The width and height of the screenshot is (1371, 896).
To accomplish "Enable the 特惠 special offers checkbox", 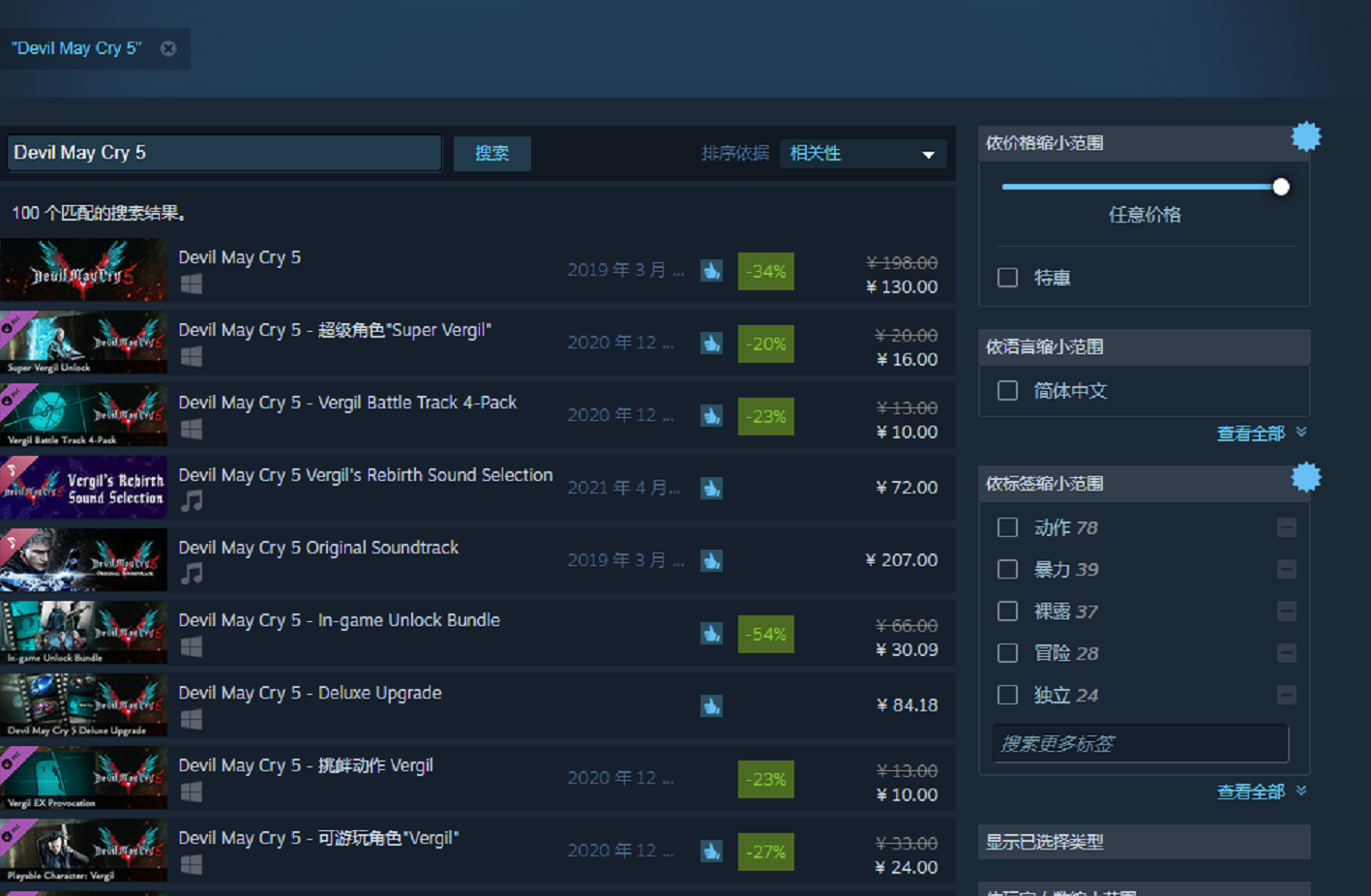I will 1007,278.
